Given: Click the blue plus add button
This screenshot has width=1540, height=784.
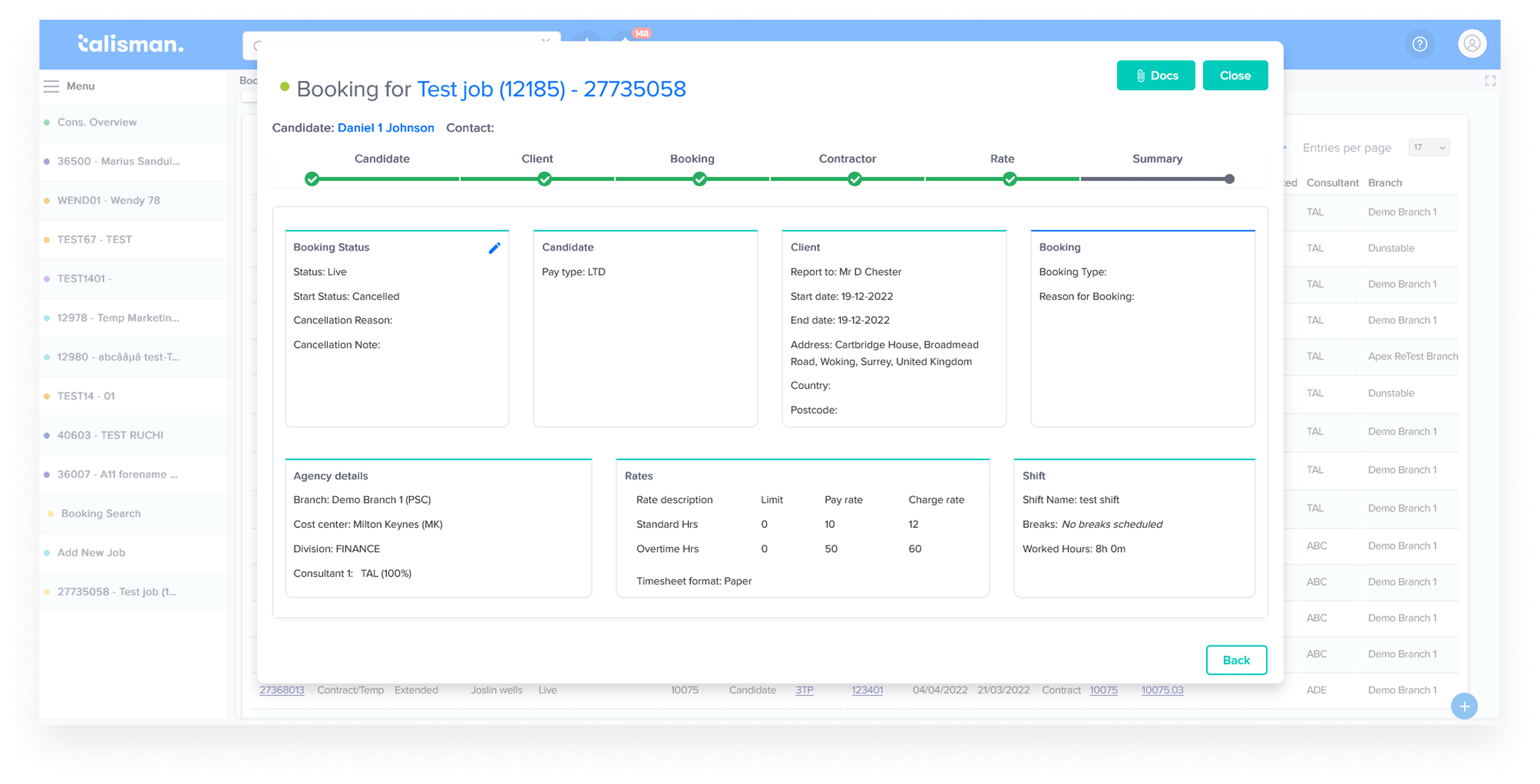Looking at the screenshot, I should point(1464,706).
